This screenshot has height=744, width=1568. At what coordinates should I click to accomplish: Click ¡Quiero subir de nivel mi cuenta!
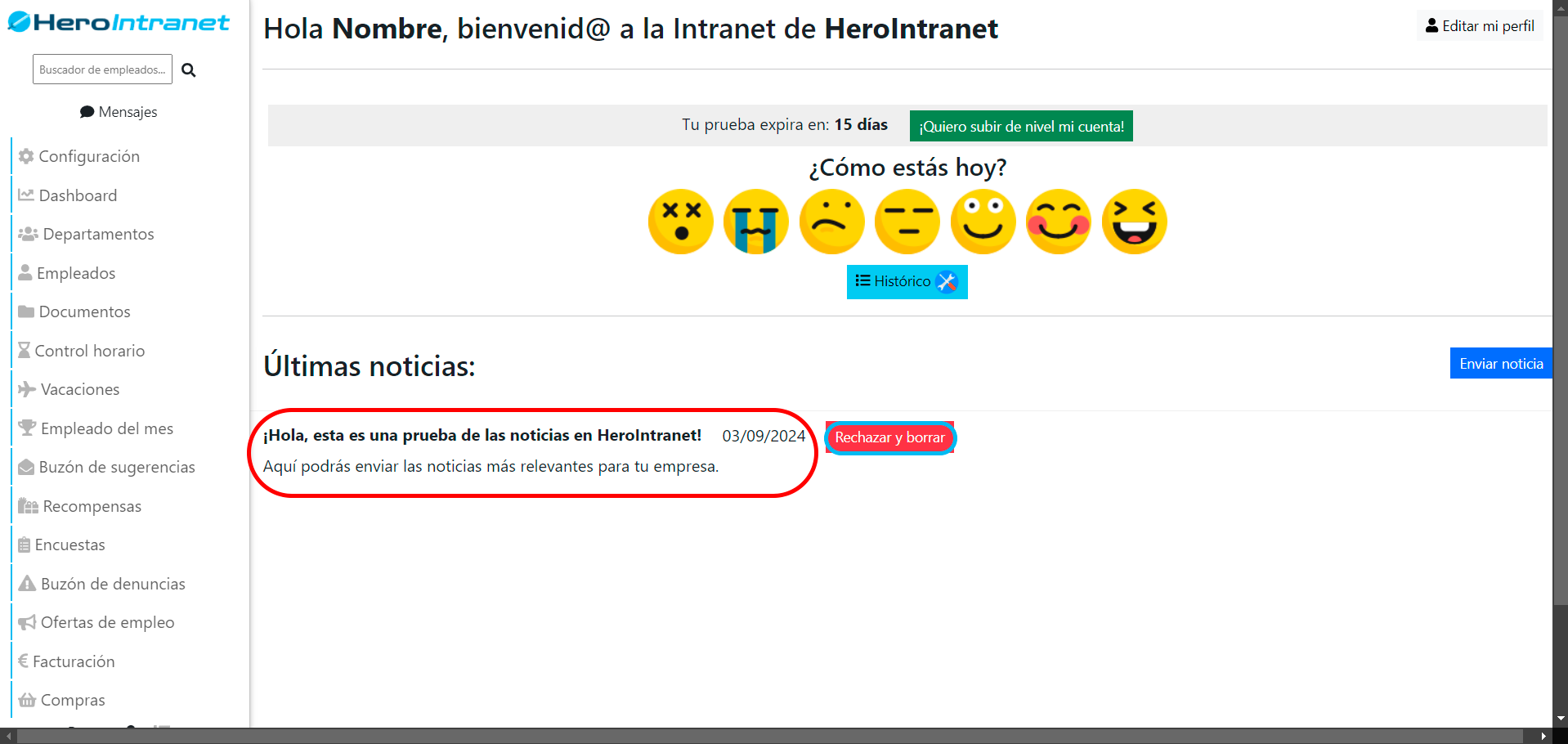click(1021, 126)
